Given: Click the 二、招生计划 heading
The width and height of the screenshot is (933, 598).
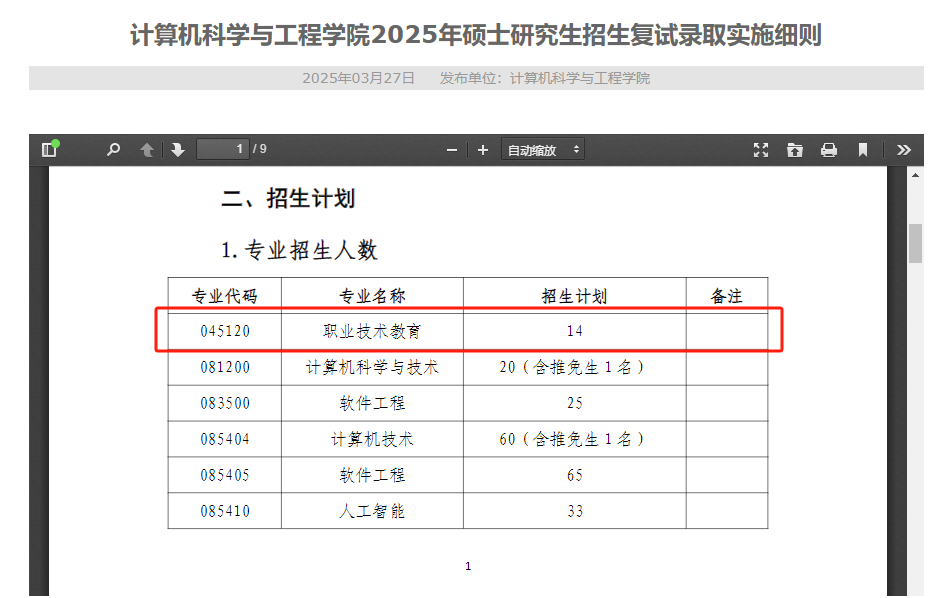Looking at the screenshot, I should tap(289, 198).
